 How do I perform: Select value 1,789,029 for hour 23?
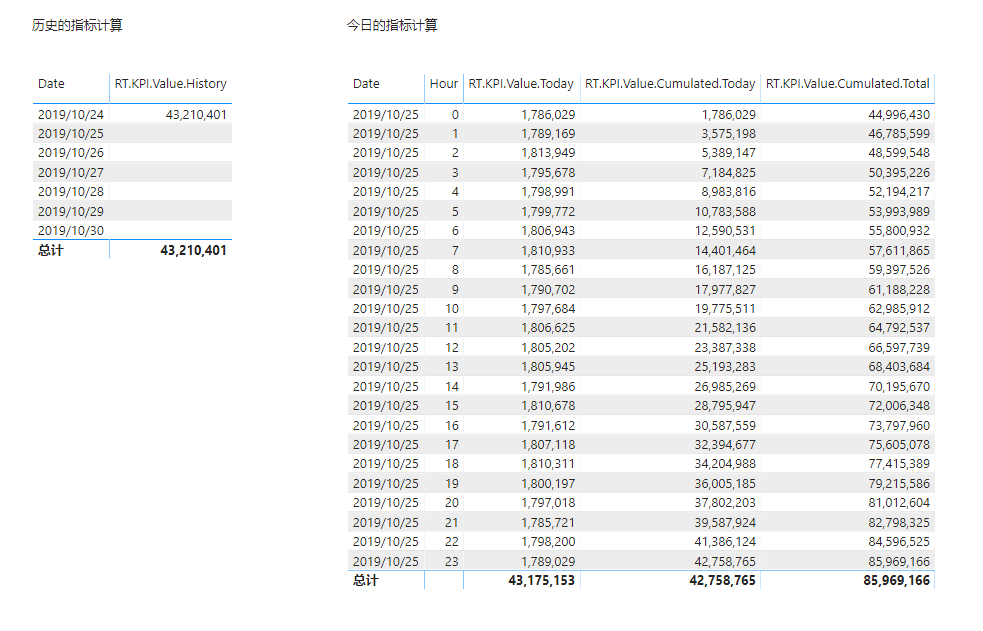[x=548, y=561]
